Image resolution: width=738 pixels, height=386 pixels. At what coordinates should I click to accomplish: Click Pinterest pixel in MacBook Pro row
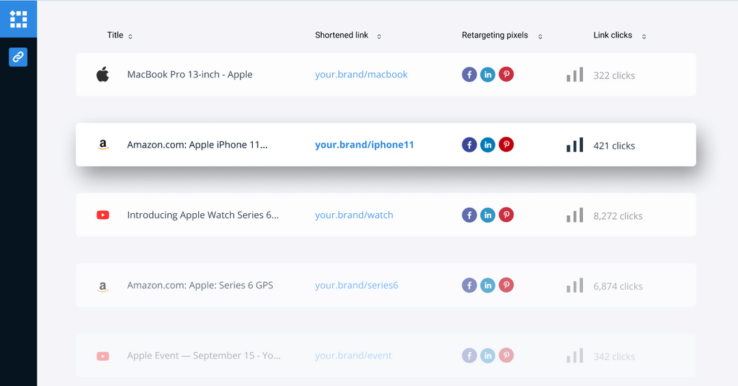[x=506, y=74]
